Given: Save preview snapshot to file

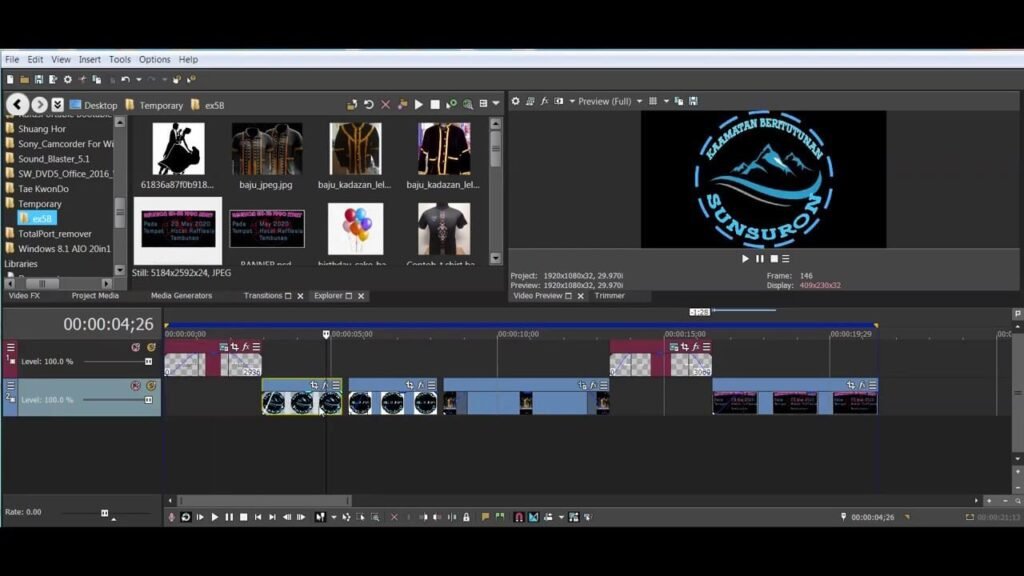Looking at the screenshot, I should (694, 101).
